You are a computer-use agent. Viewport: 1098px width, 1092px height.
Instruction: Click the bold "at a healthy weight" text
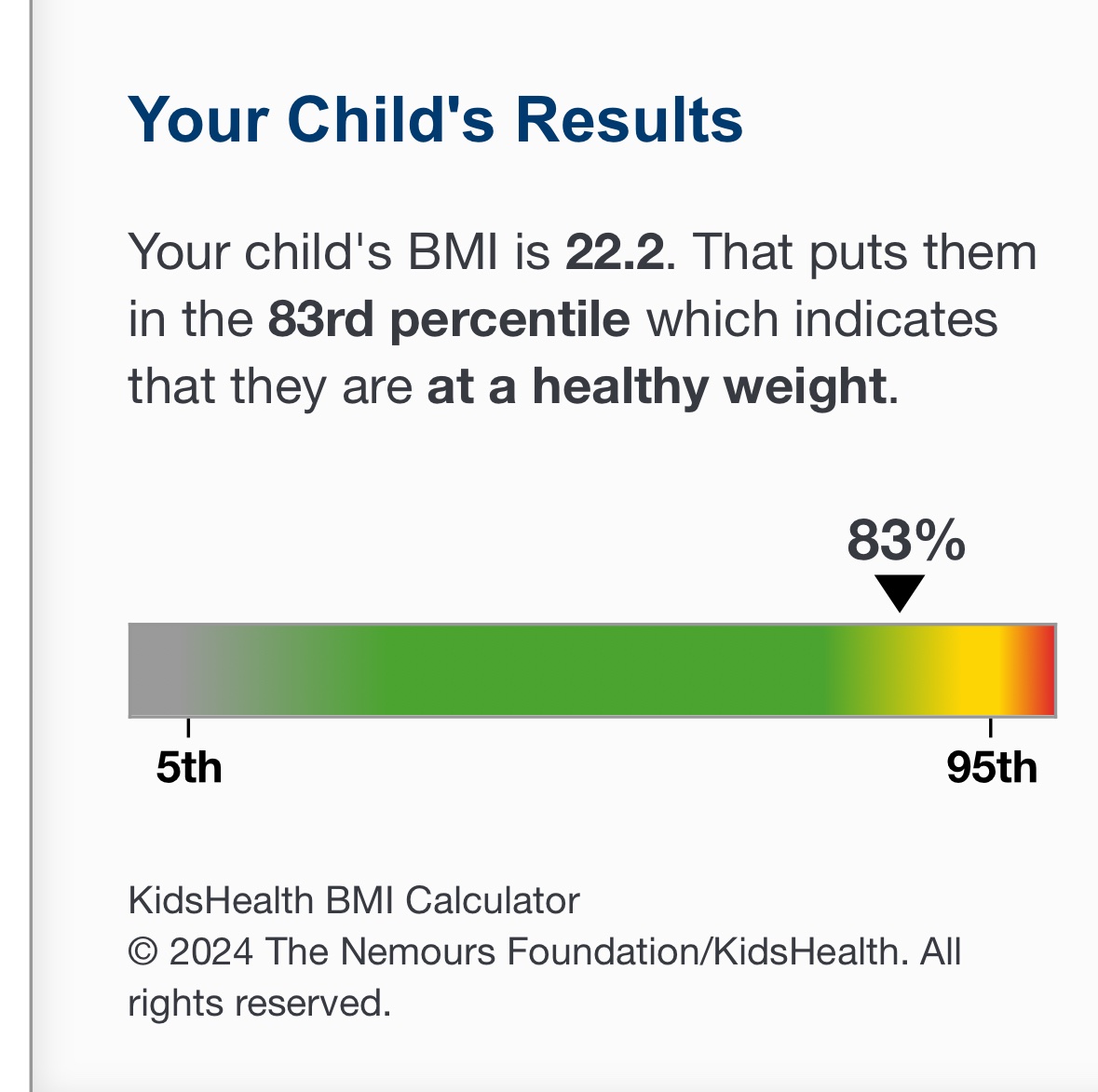point(656,386)
